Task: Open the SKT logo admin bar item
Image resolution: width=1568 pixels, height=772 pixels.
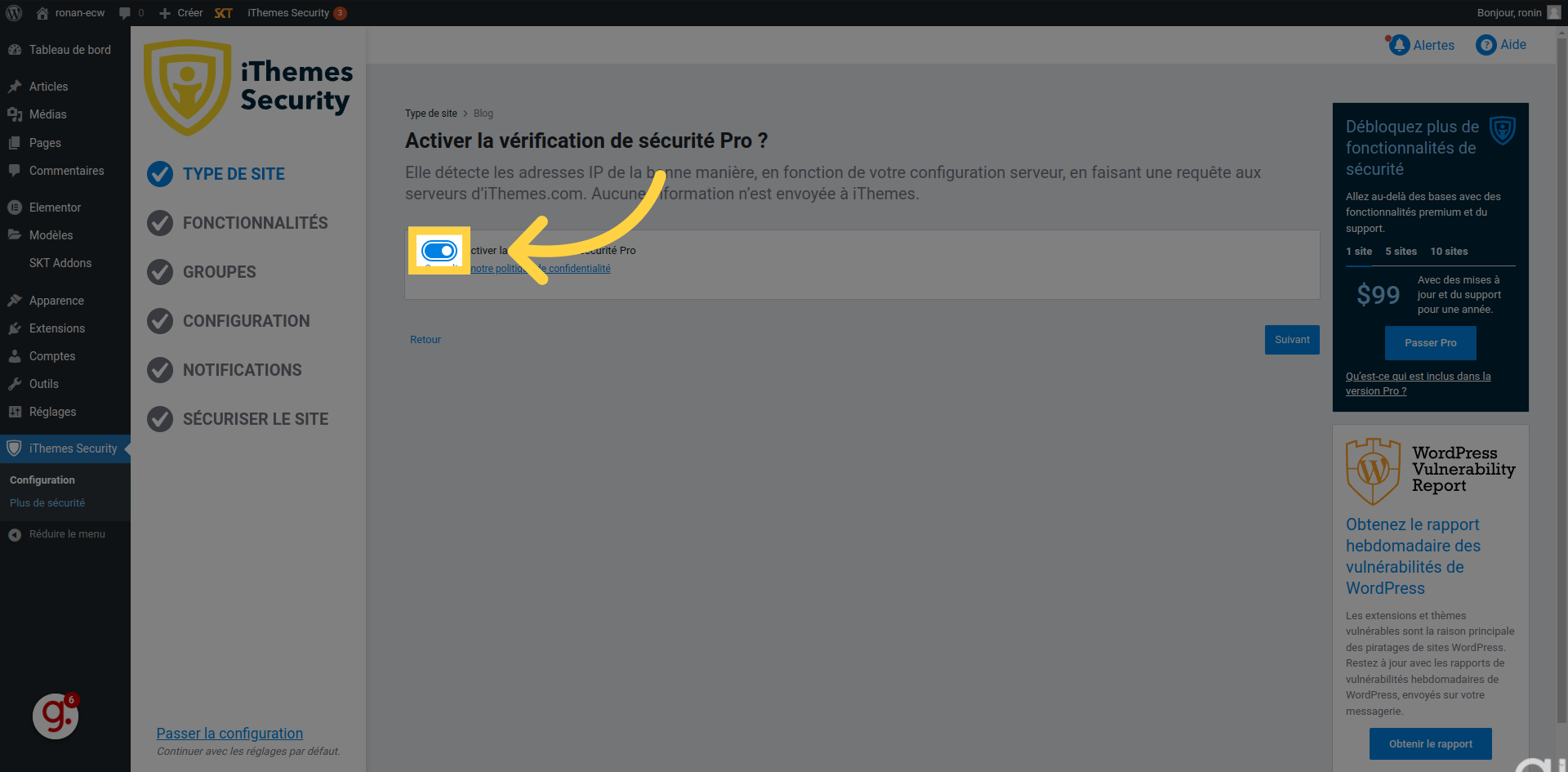Action: click(x=224, y=13)
